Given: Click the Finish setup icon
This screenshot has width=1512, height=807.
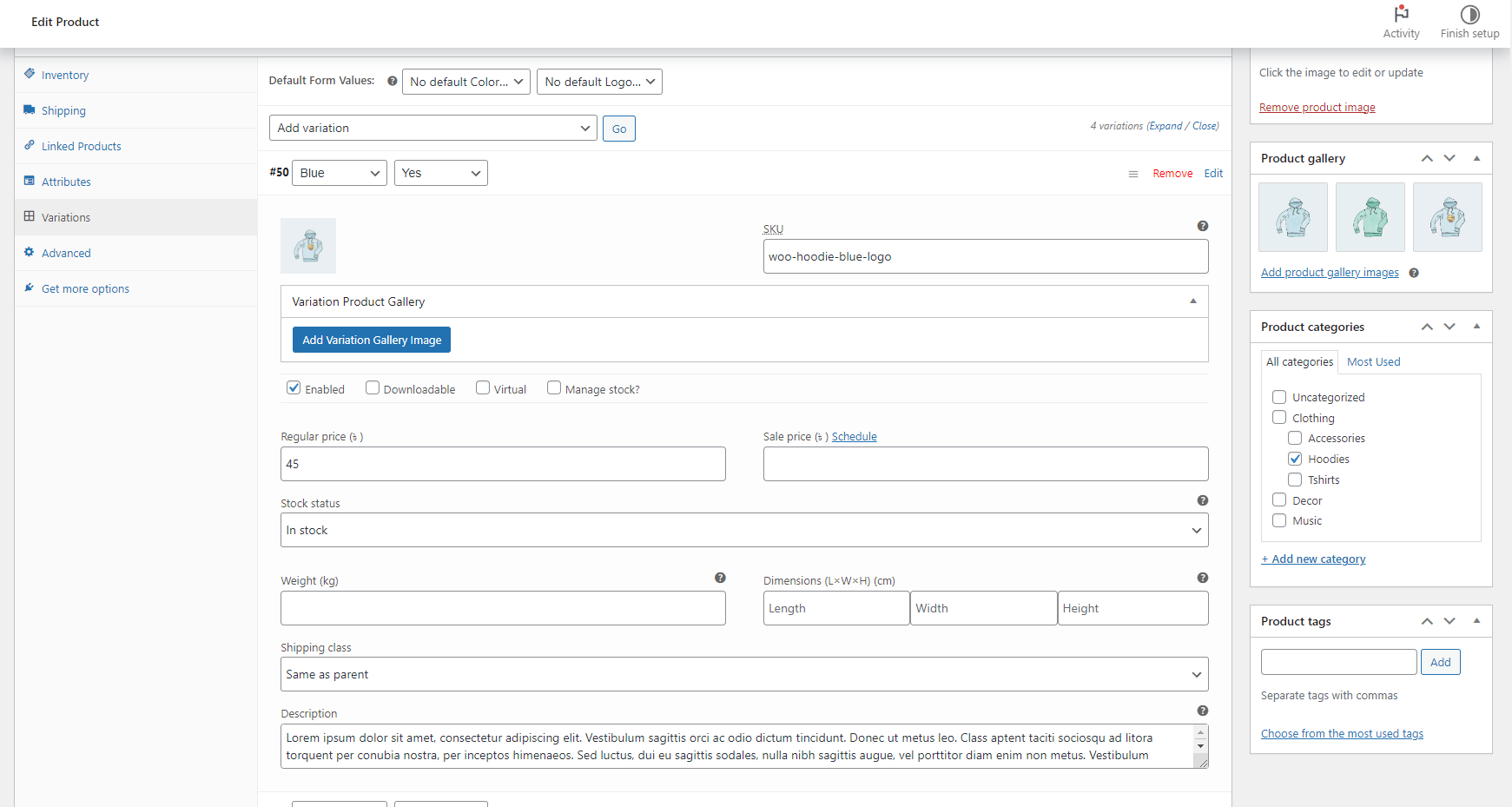Looking at the screenshot, I should (1469, 14).
